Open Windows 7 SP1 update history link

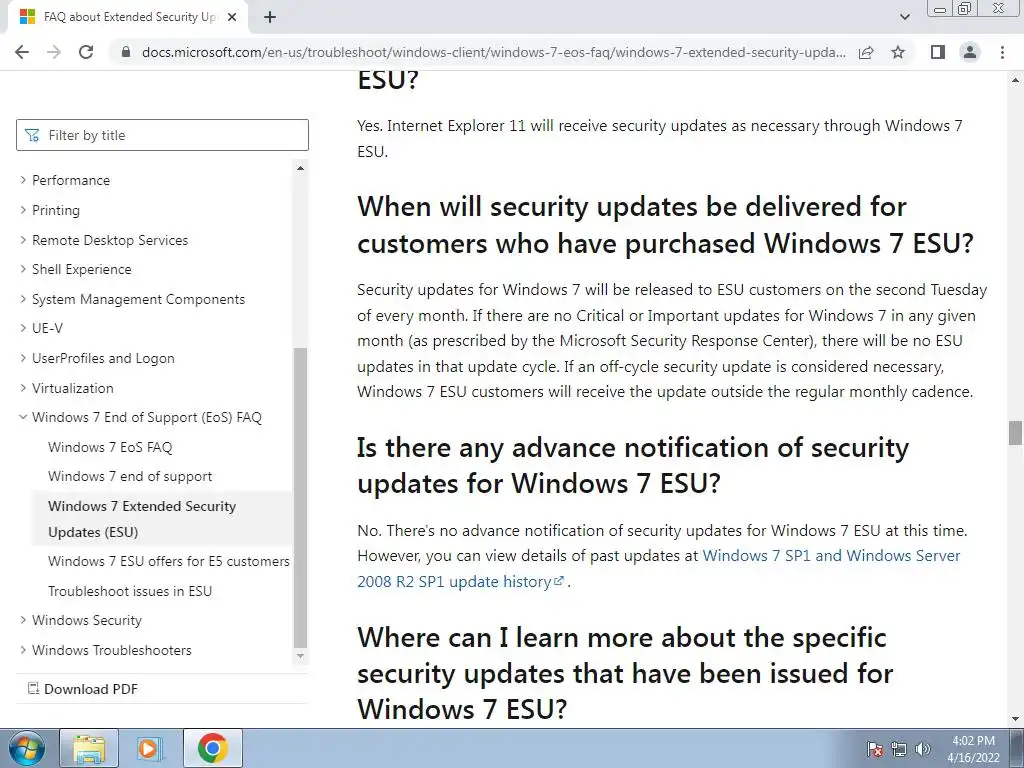pos(658,568)
